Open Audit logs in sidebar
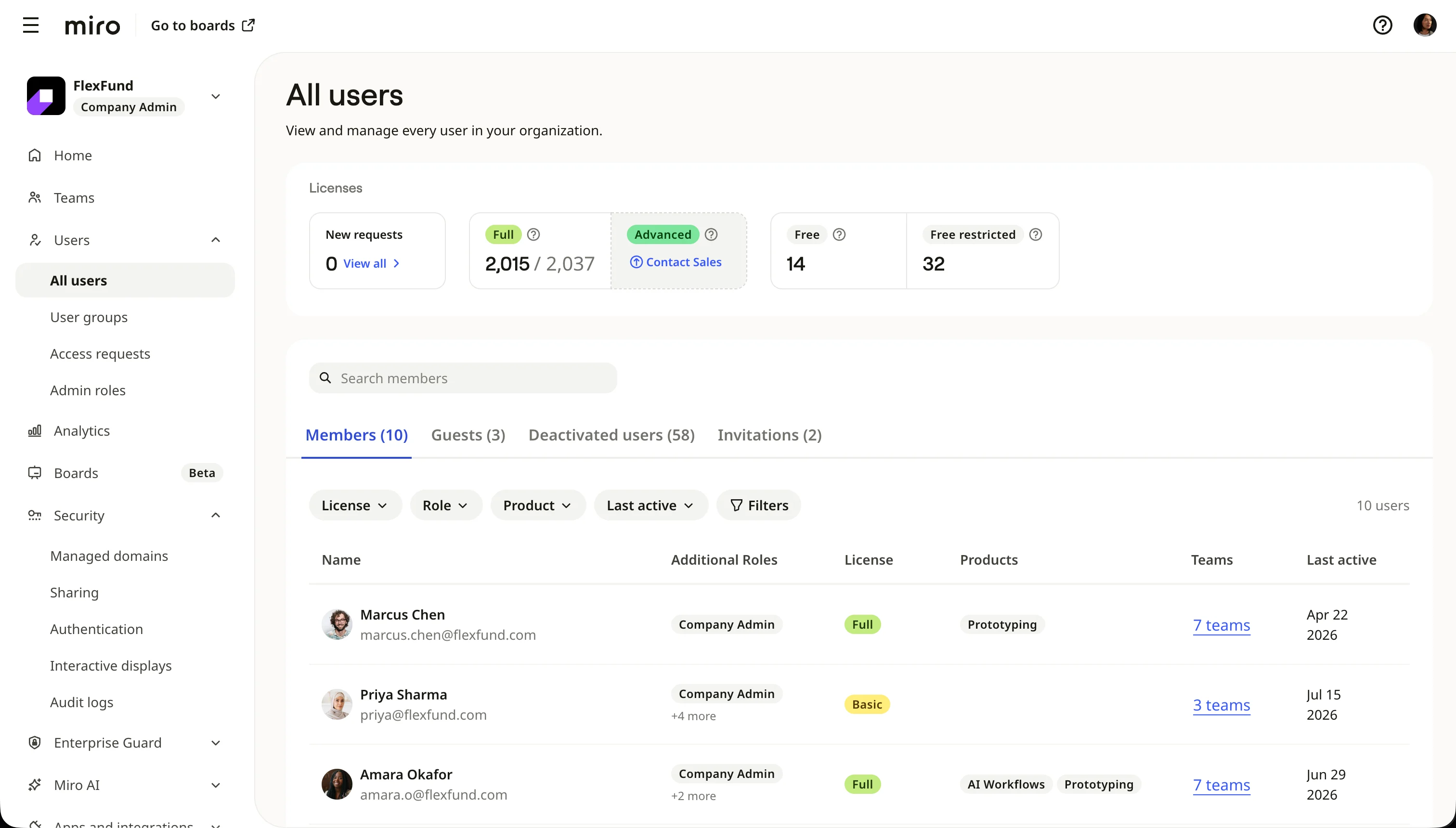Image resolution: width=1456 pixels, height=828 pixels. (82, 702)
